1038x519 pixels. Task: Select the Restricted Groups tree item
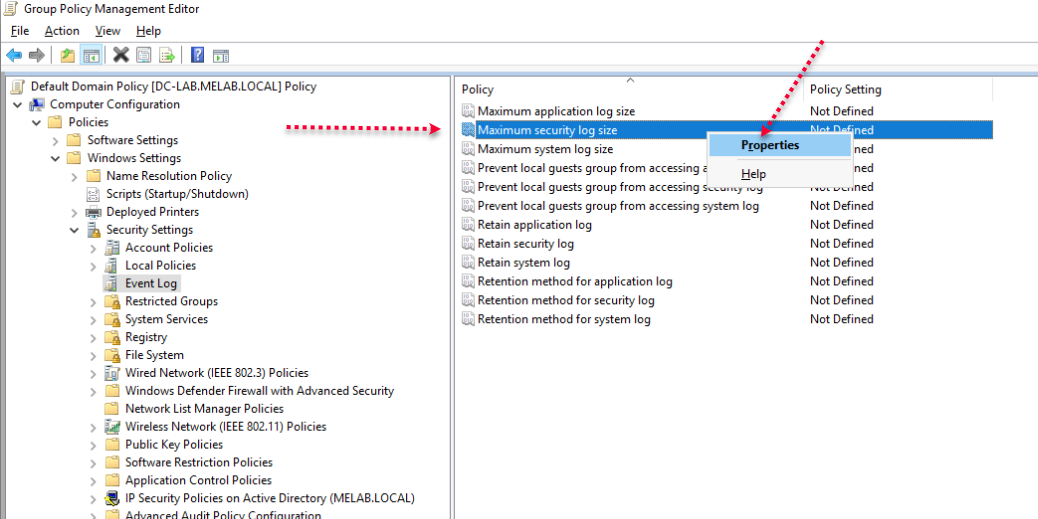[171, 301]
